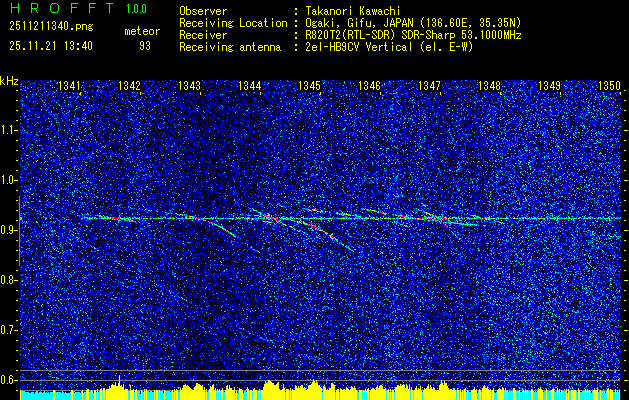Click the 0.9 frequency axis label
This screenshot has width=629, height=400.
(x=8, y=230)
